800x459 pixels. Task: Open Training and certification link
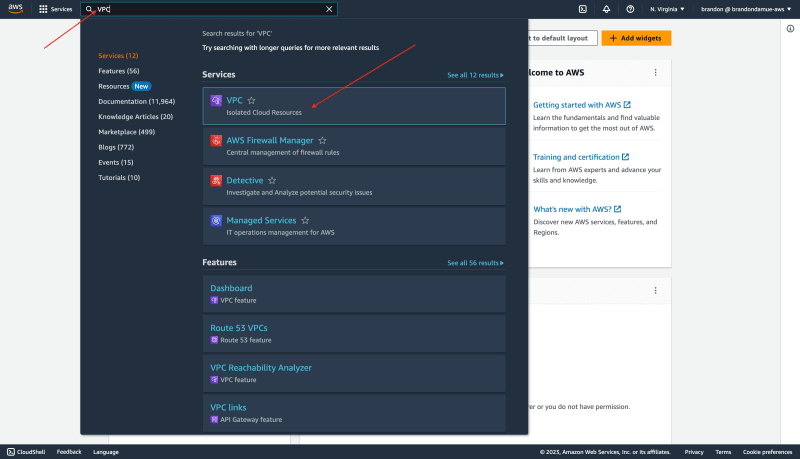point(581,157)
